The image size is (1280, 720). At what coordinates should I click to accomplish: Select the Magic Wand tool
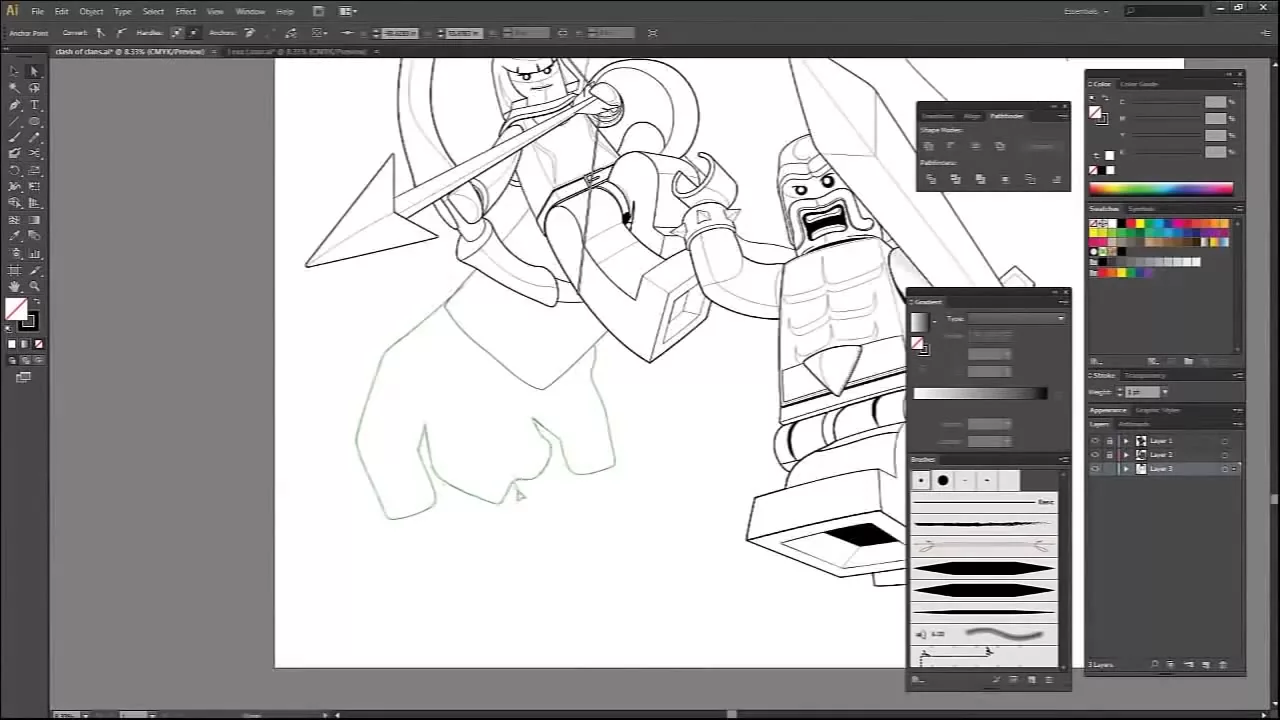(14, 87)
